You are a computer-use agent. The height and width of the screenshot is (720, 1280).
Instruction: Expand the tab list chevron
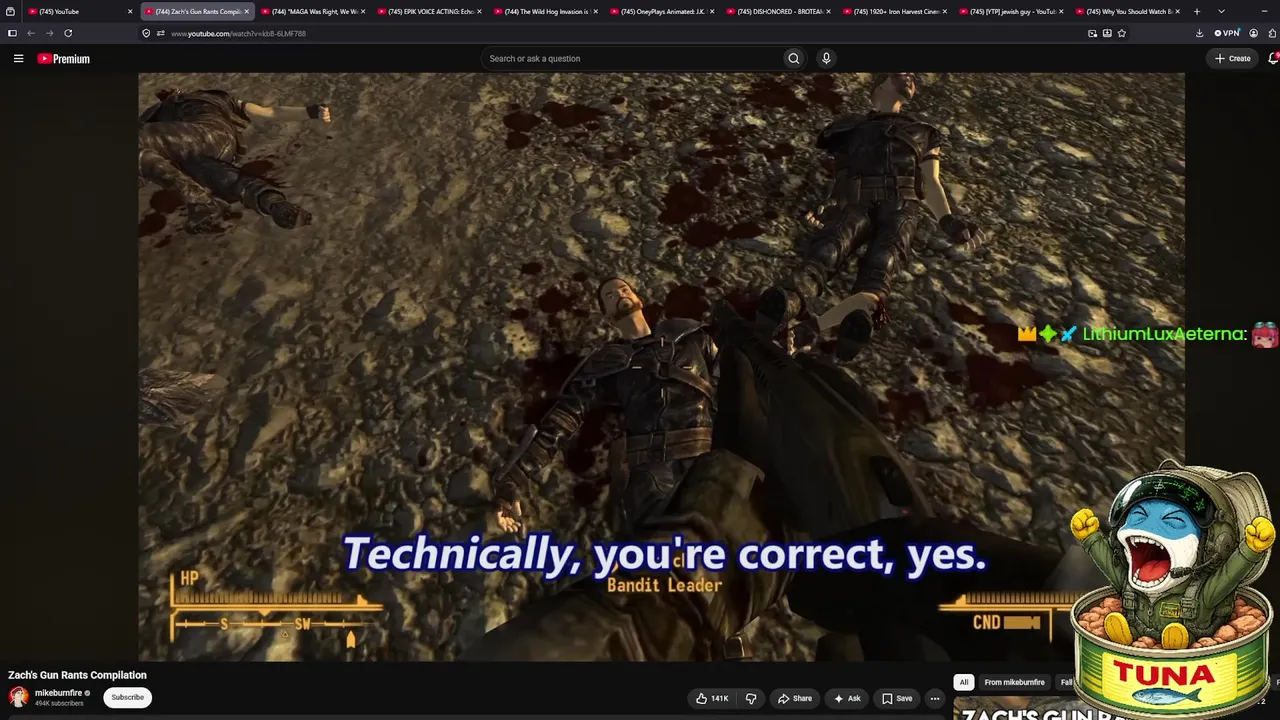1221,12
